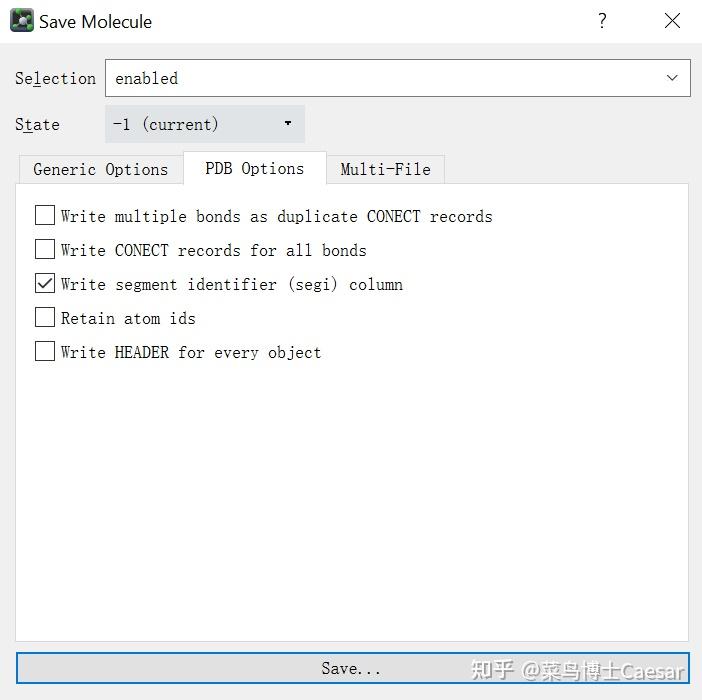The height and width of the screenshot is (700, 702).
Task: Check Write CONECT records for all bonds
Action: point(45,250)
